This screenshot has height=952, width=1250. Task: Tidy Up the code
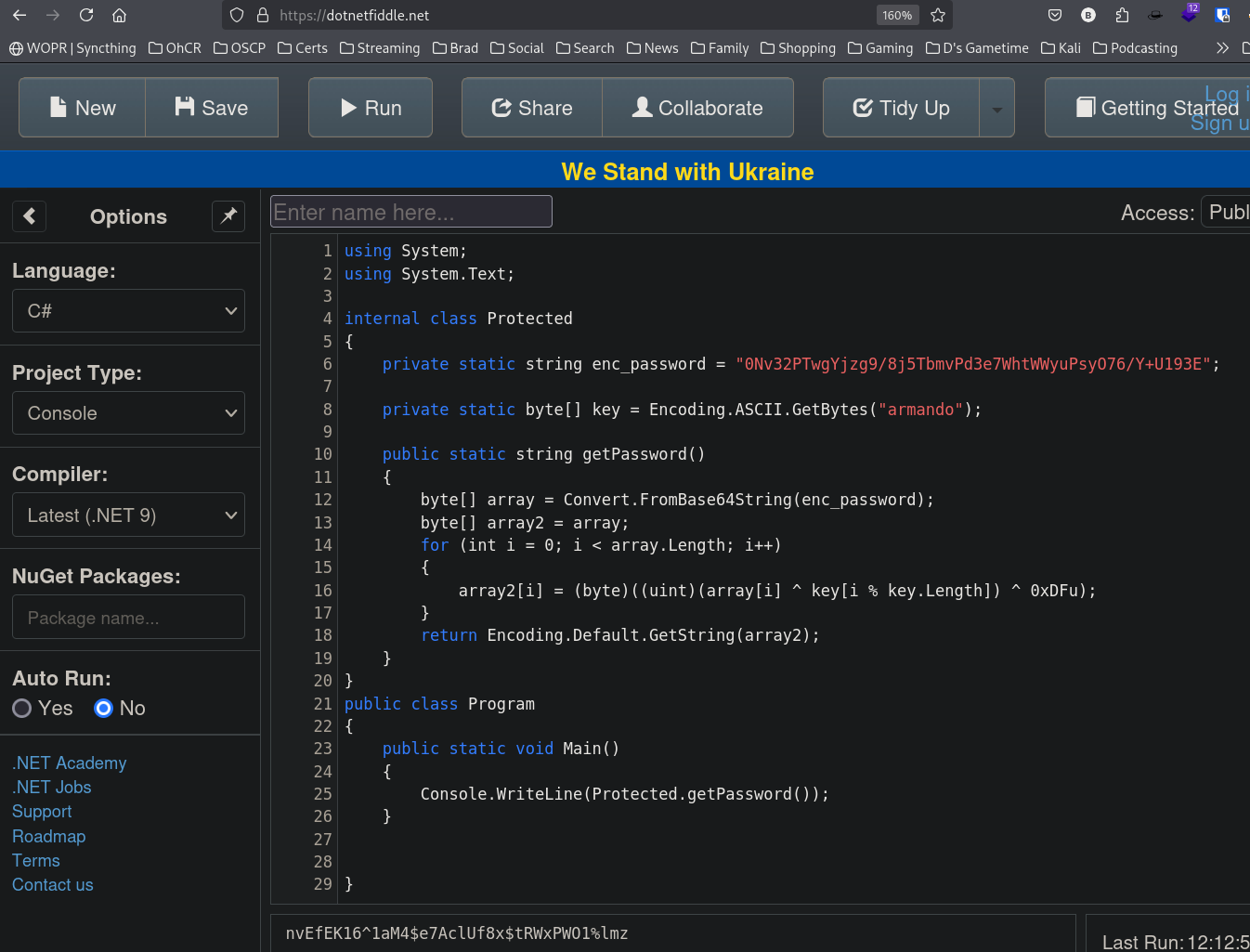[901, 108]
